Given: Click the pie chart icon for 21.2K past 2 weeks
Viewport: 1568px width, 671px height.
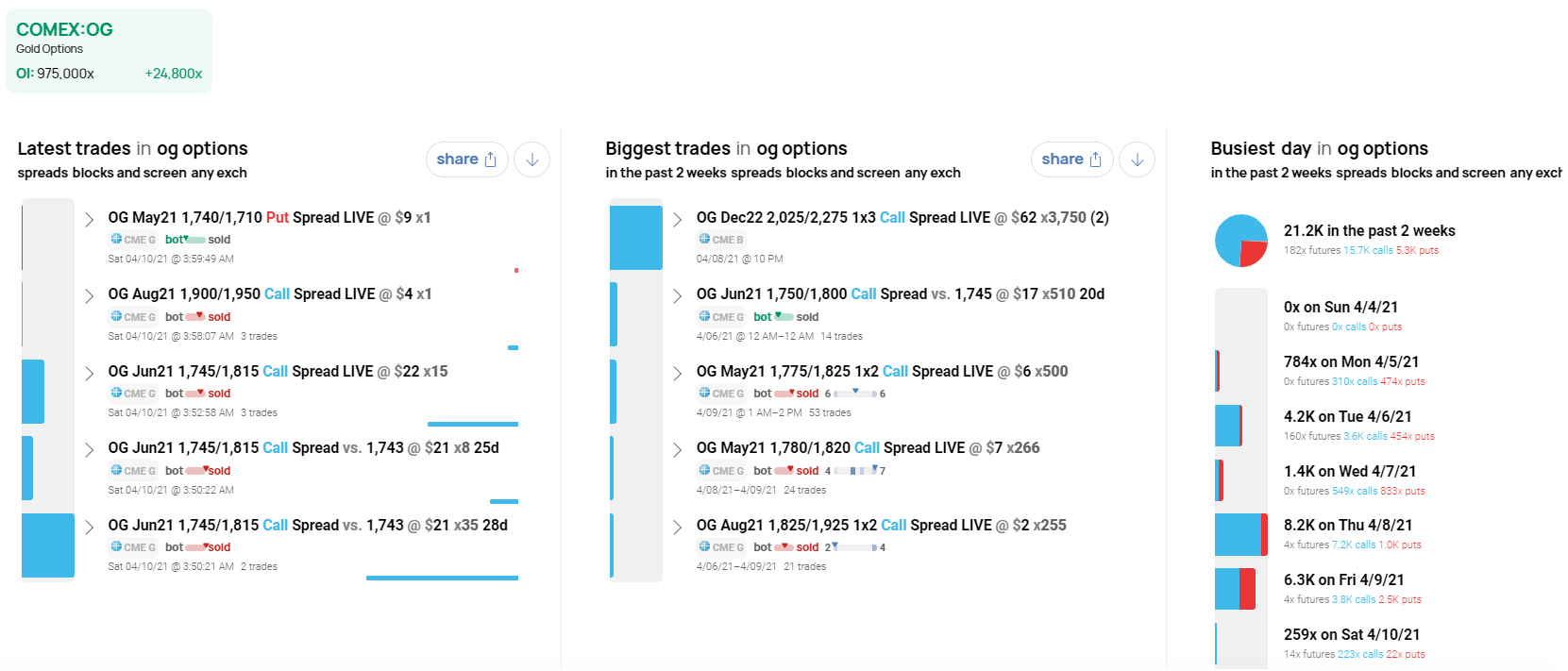Looking at the screenshot, I should 1241,241.
